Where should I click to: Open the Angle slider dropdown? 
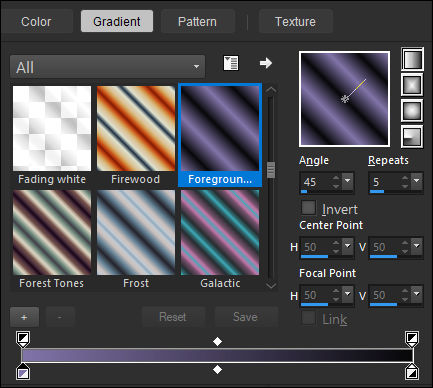pyautogui.click(x=348, y=181)
